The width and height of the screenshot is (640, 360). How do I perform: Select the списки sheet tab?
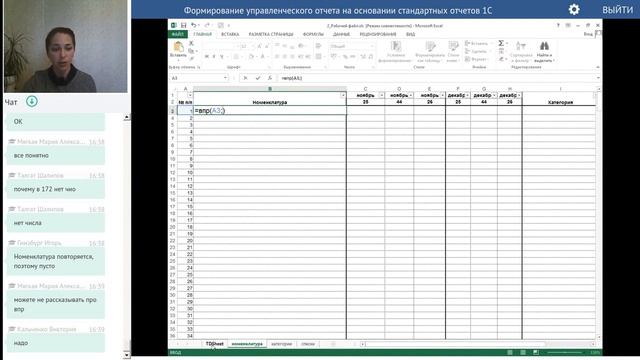point(308,344)
